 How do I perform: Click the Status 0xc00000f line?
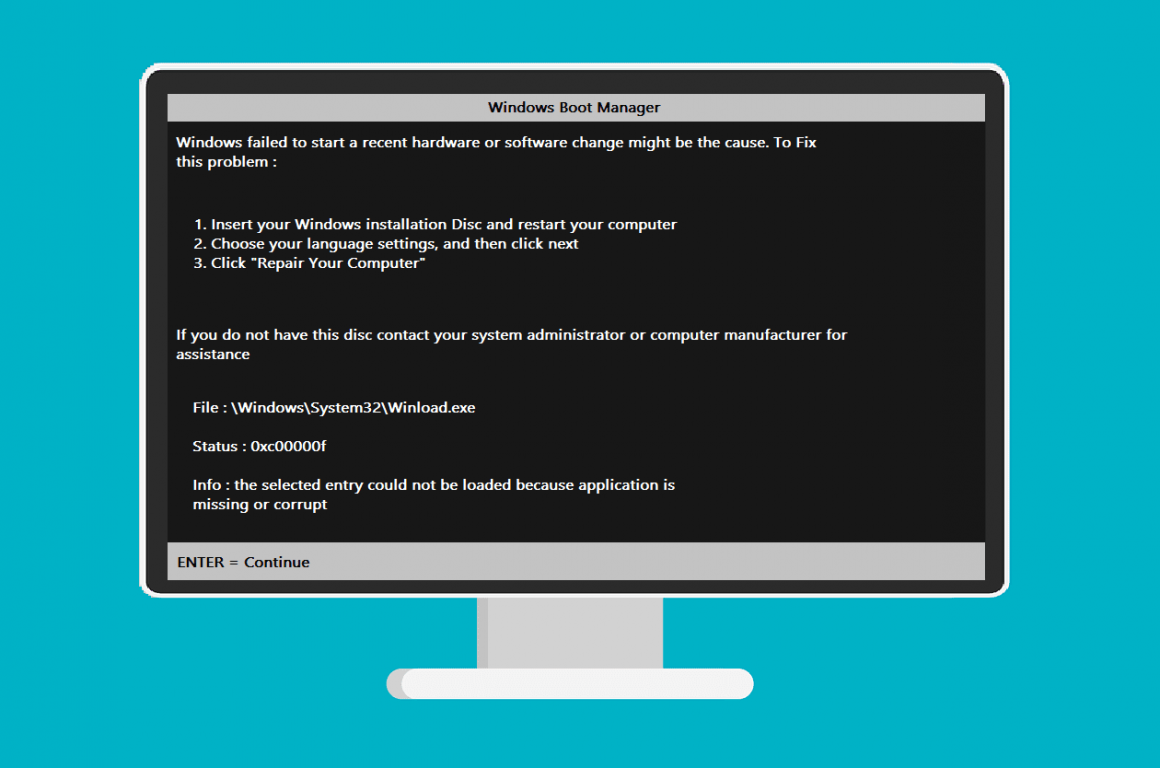coord(259,446)
